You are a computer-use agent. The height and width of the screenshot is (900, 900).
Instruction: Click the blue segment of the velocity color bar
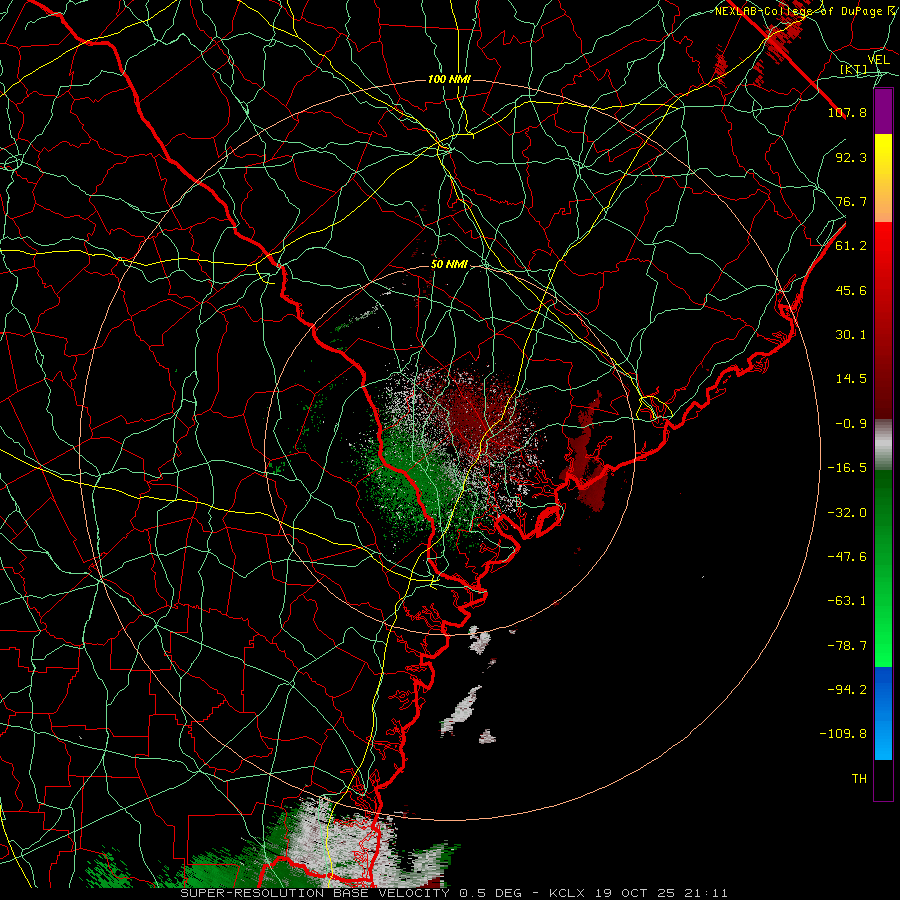(x=883, y=713)
